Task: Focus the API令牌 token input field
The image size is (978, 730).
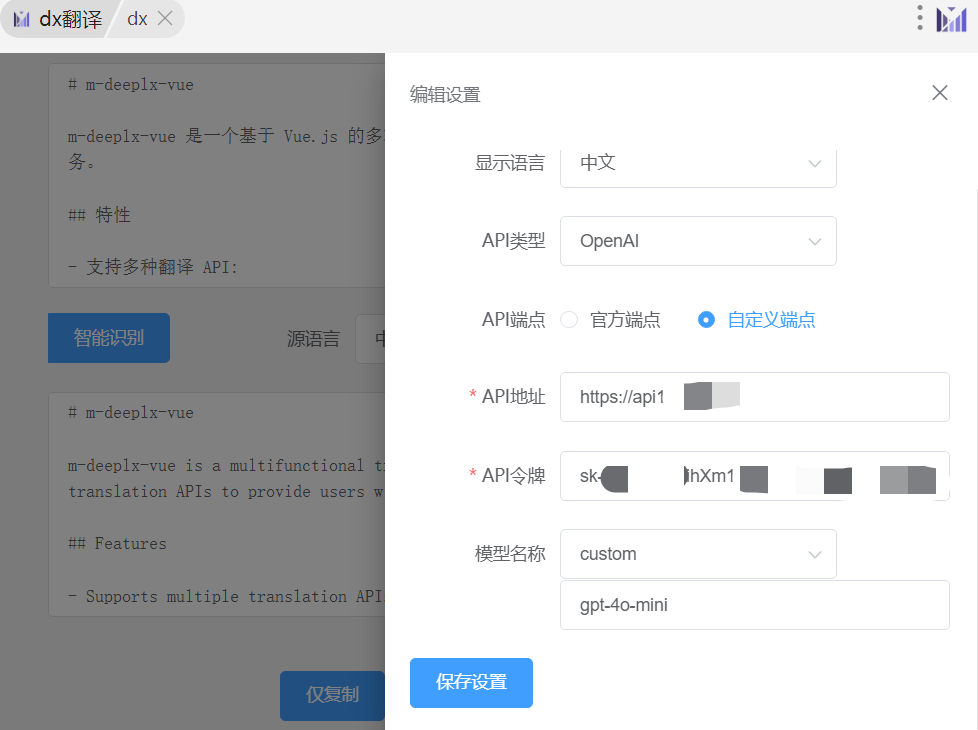Action: 755,475
